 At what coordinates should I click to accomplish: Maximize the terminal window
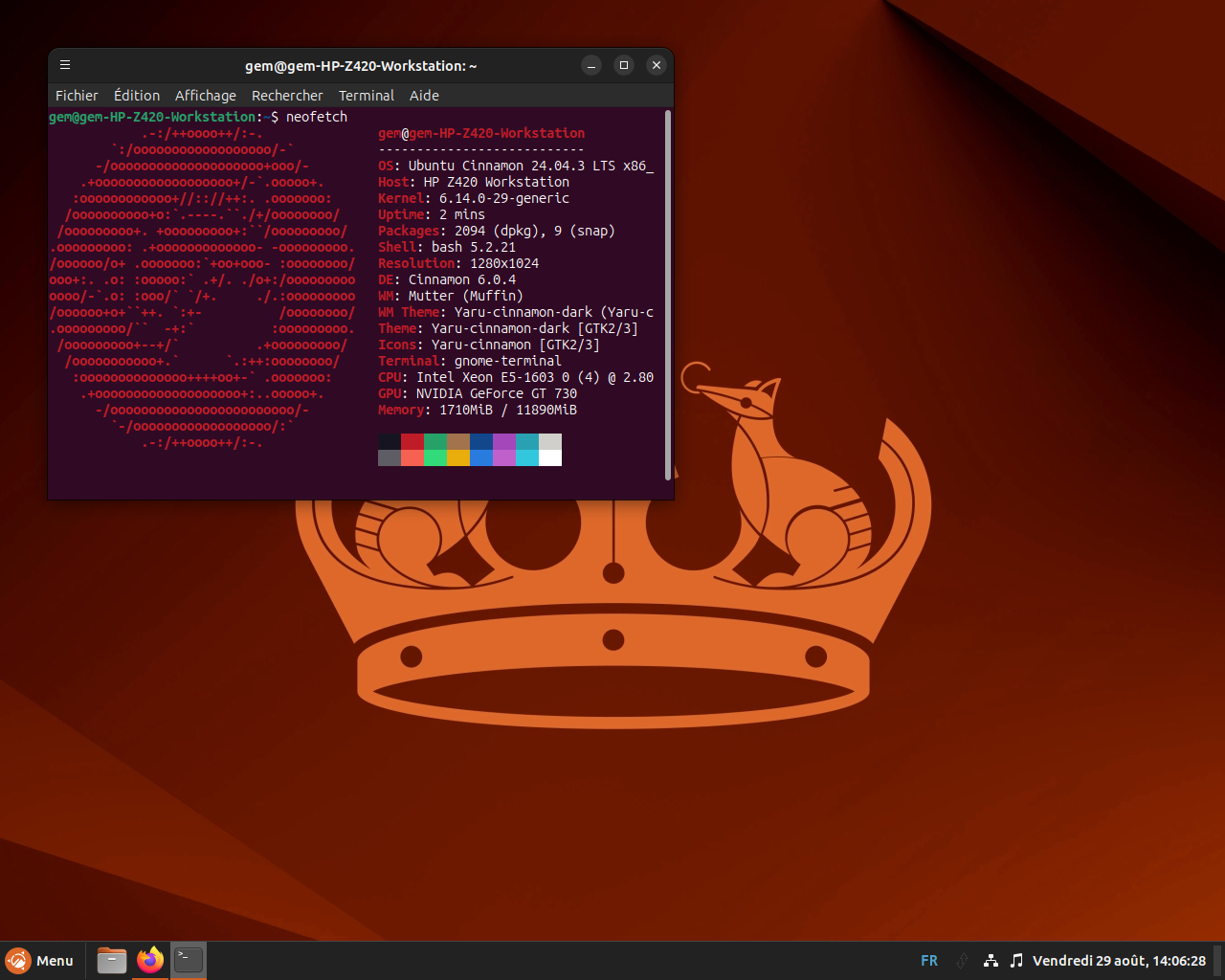tap(624, 65)
